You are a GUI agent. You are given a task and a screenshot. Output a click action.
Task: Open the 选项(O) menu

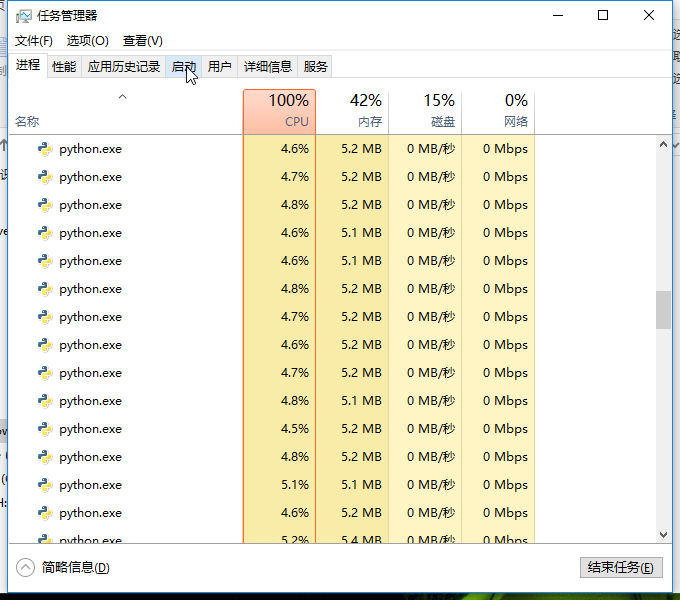[x=88, y=41]
